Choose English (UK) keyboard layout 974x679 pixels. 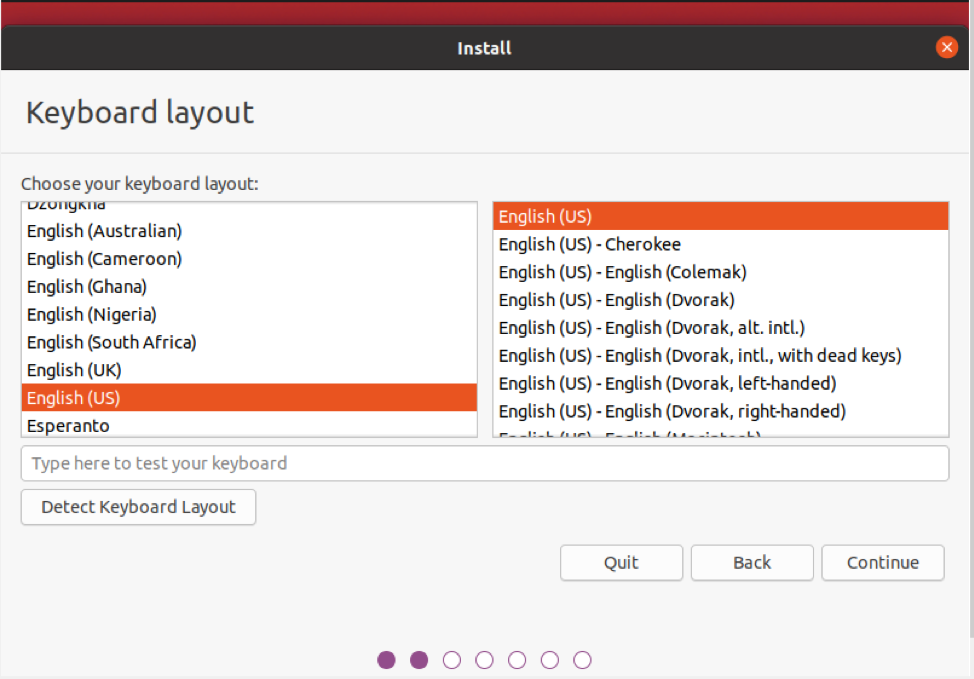[74, 370]
